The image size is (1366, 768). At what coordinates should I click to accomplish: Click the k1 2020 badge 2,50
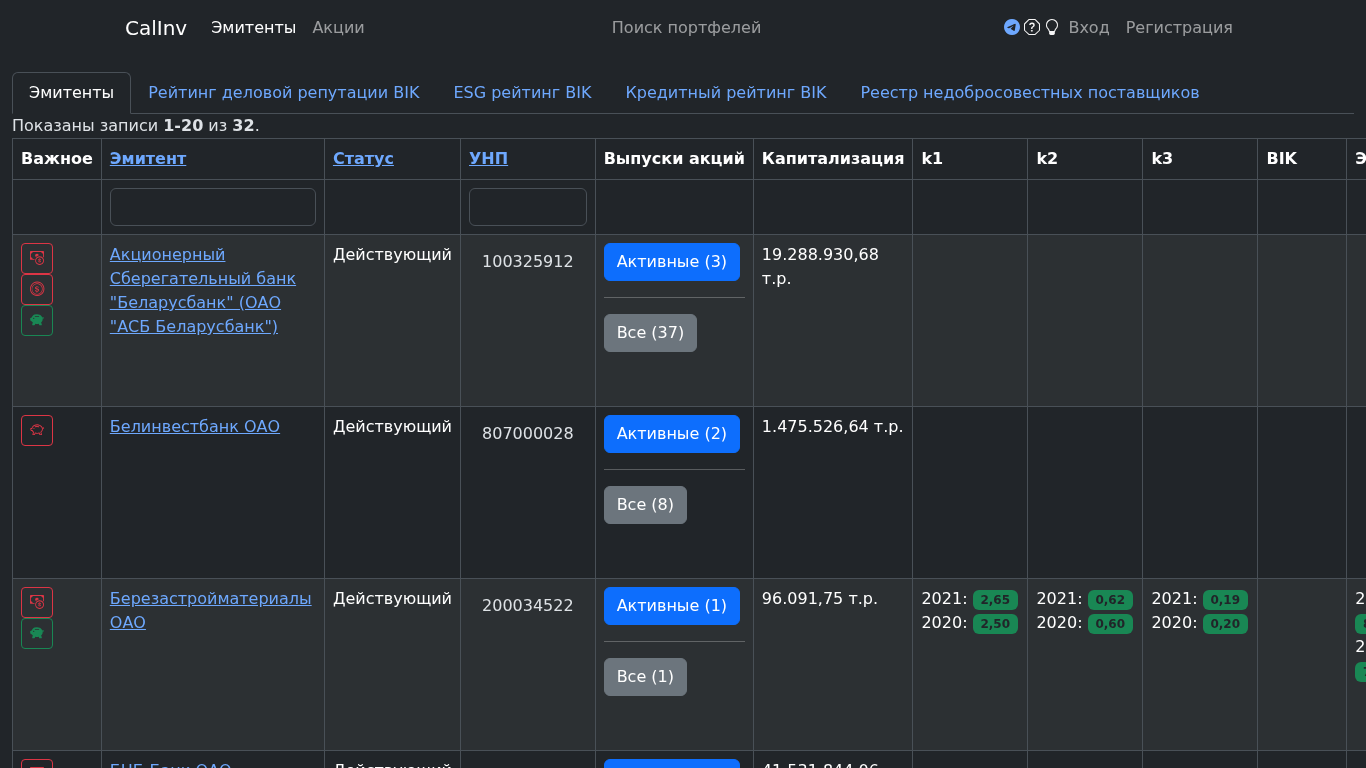pyautogui.click(x=995, y=624)
